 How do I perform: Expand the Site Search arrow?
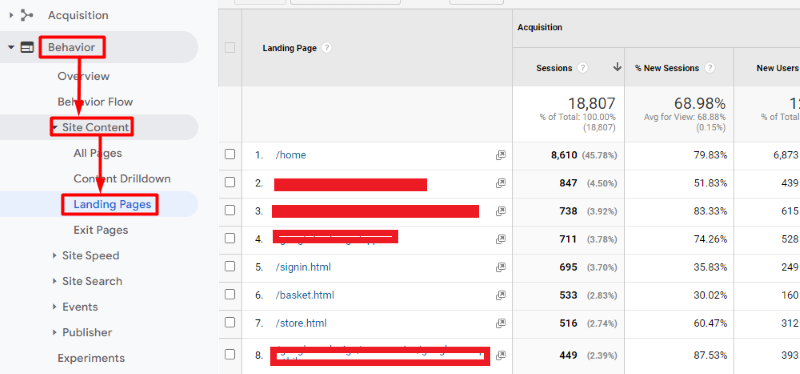click(x=55, y=281)
